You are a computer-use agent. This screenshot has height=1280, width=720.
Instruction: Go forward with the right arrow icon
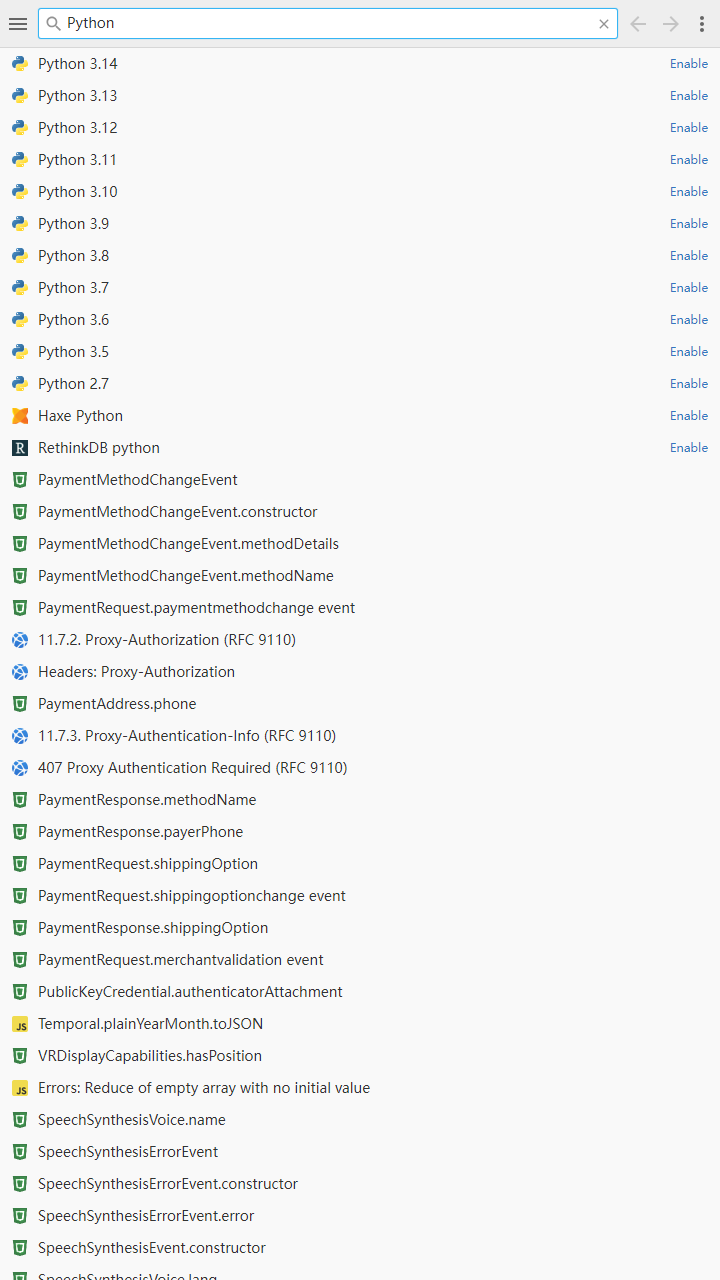[671, 24]
